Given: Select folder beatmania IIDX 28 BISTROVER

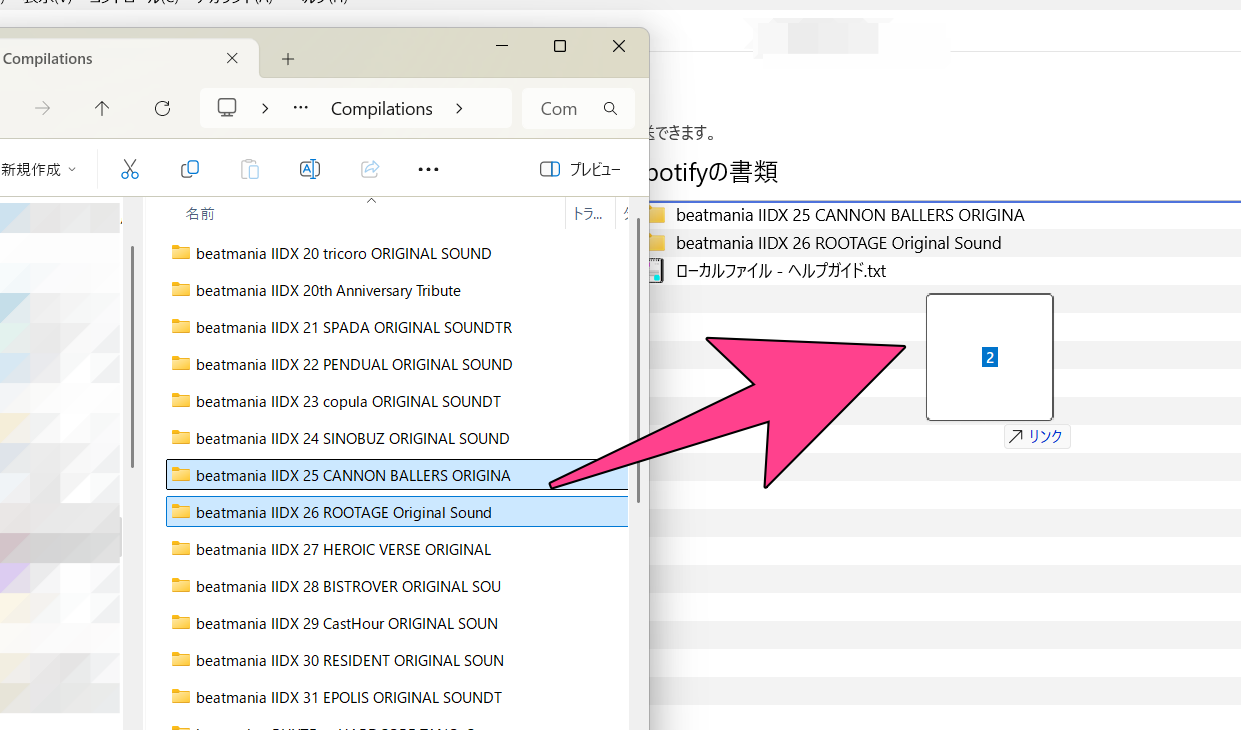Looking at the screenshot, I should coord(397,587).
